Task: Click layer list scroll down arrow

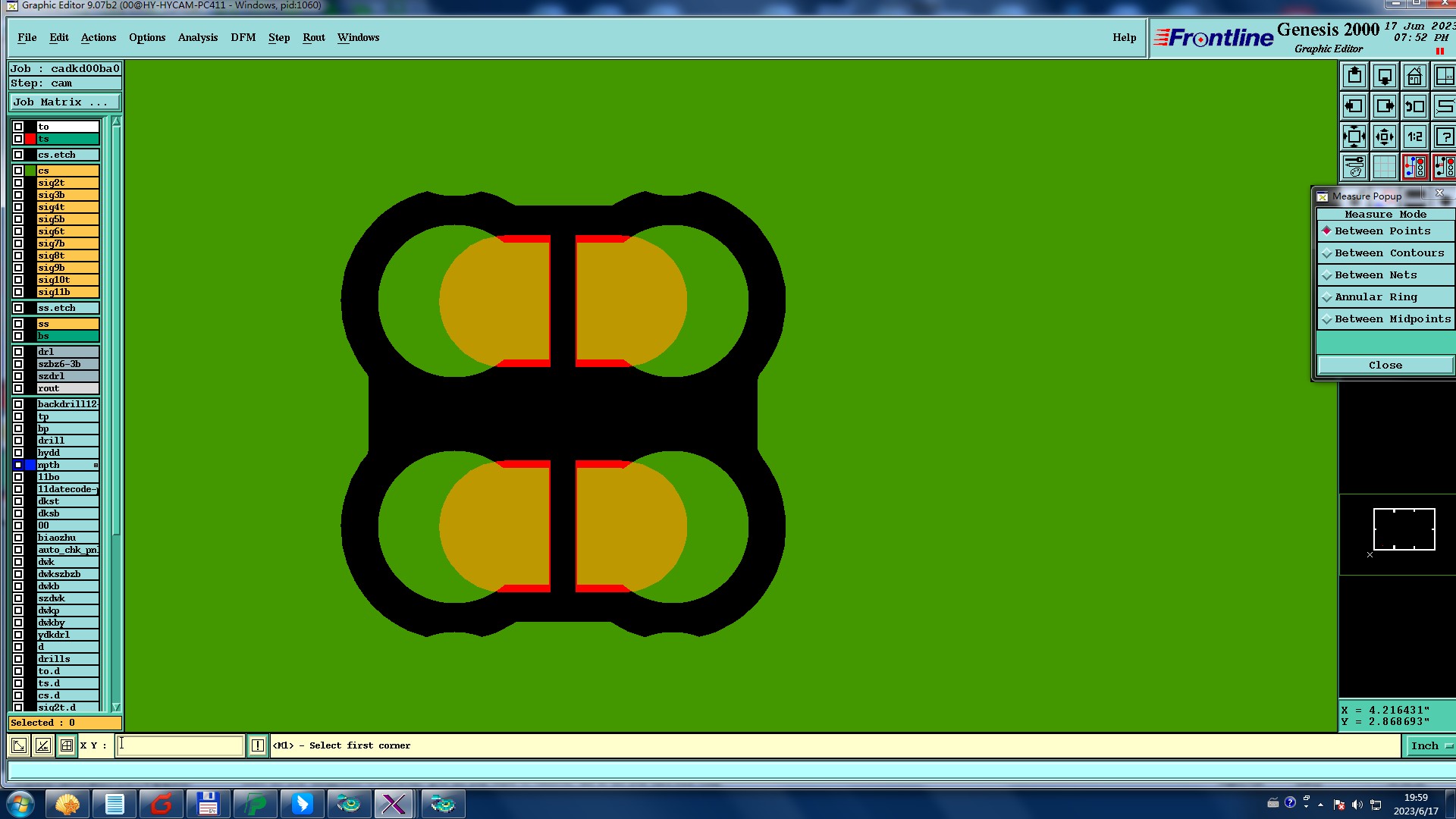Action: pos(116,707)
